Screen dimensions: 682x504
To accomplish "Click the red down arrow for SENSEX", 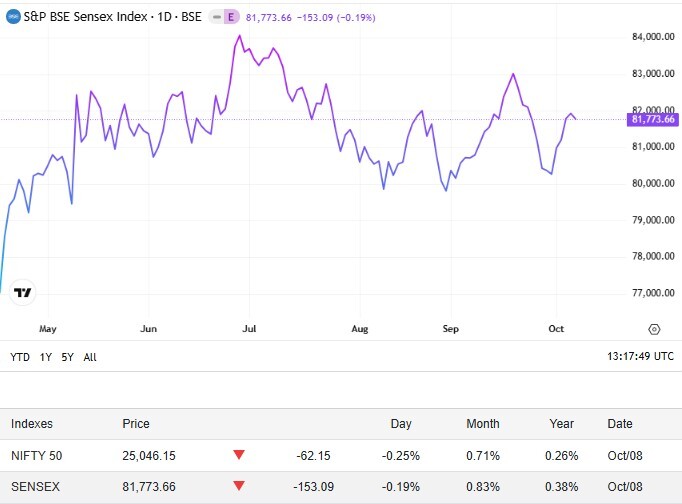I will (238, 487).
